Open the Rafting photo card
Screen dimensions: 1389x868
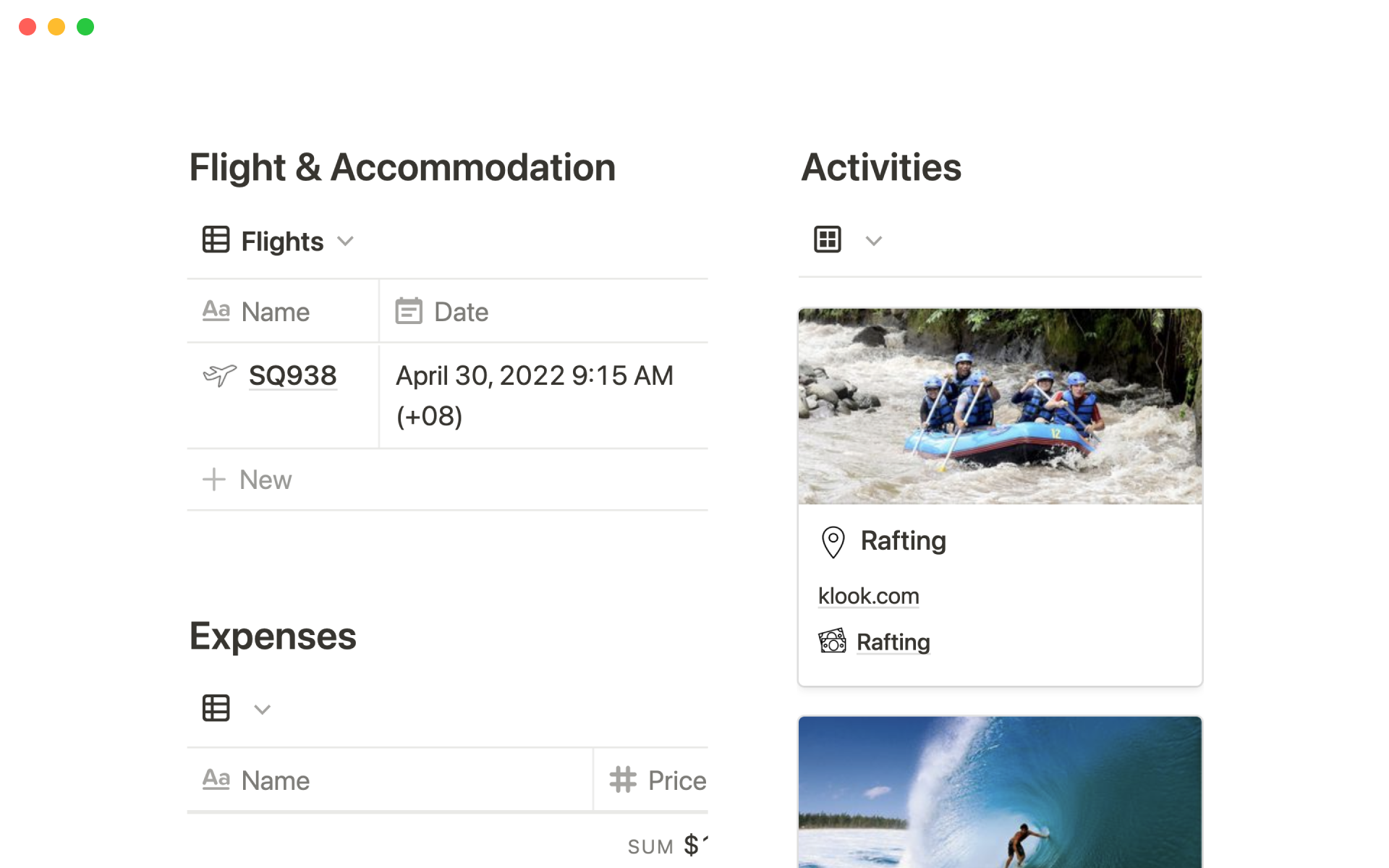(x=1000, y=407)
